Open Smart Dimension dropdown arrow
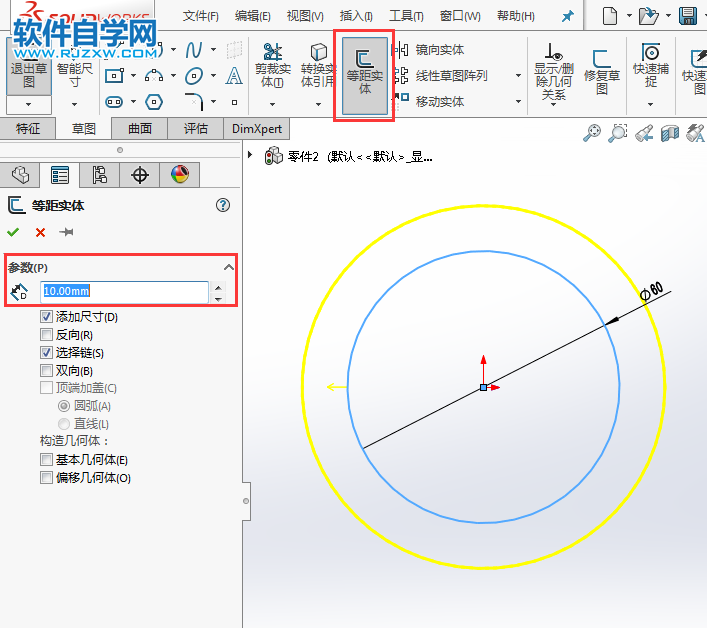This screenshot has width=707, height=628. pos(74,105)
